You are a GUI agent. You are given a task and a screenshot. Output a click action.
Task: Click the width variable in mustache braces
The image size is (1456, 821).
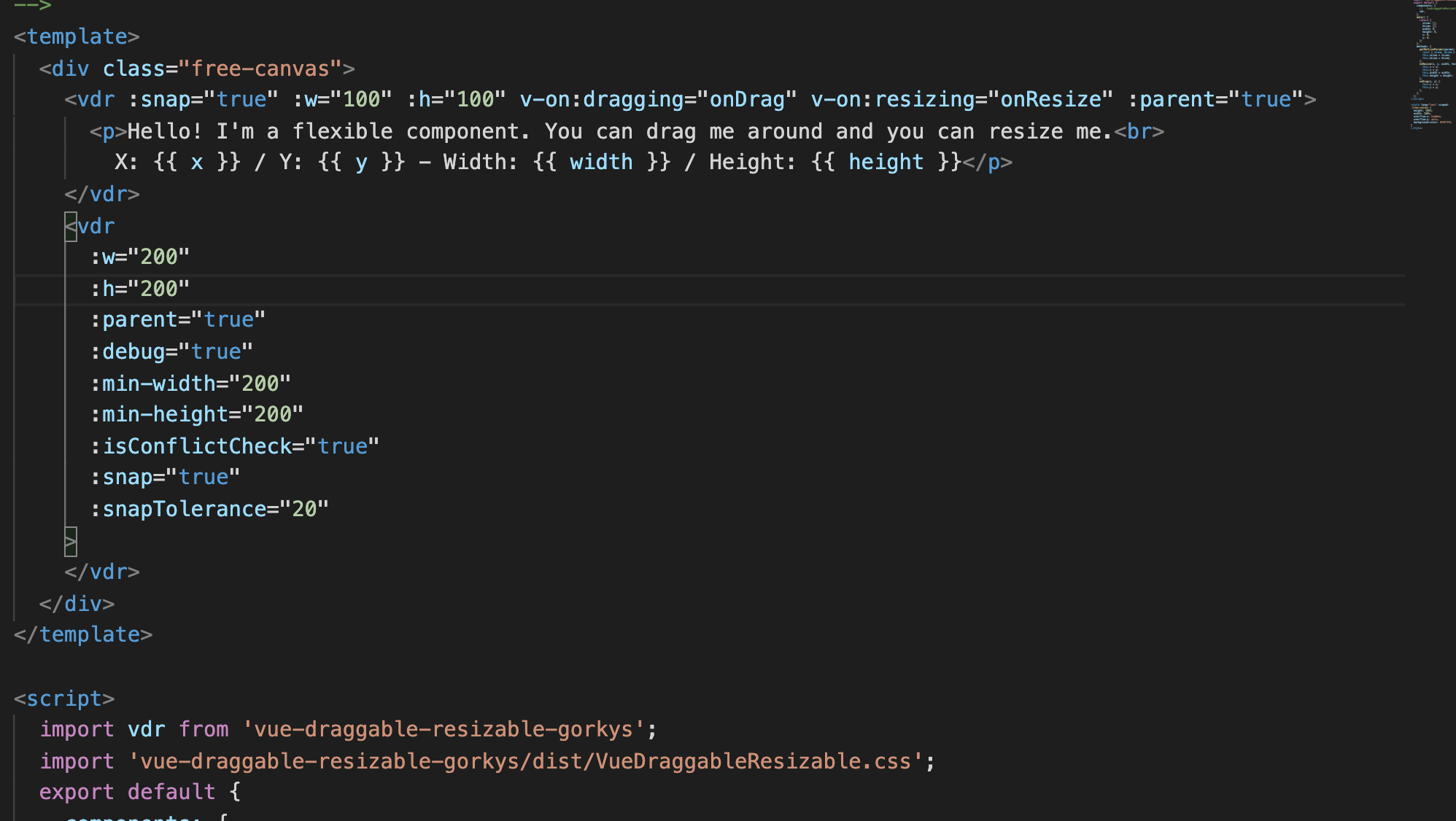601,162
